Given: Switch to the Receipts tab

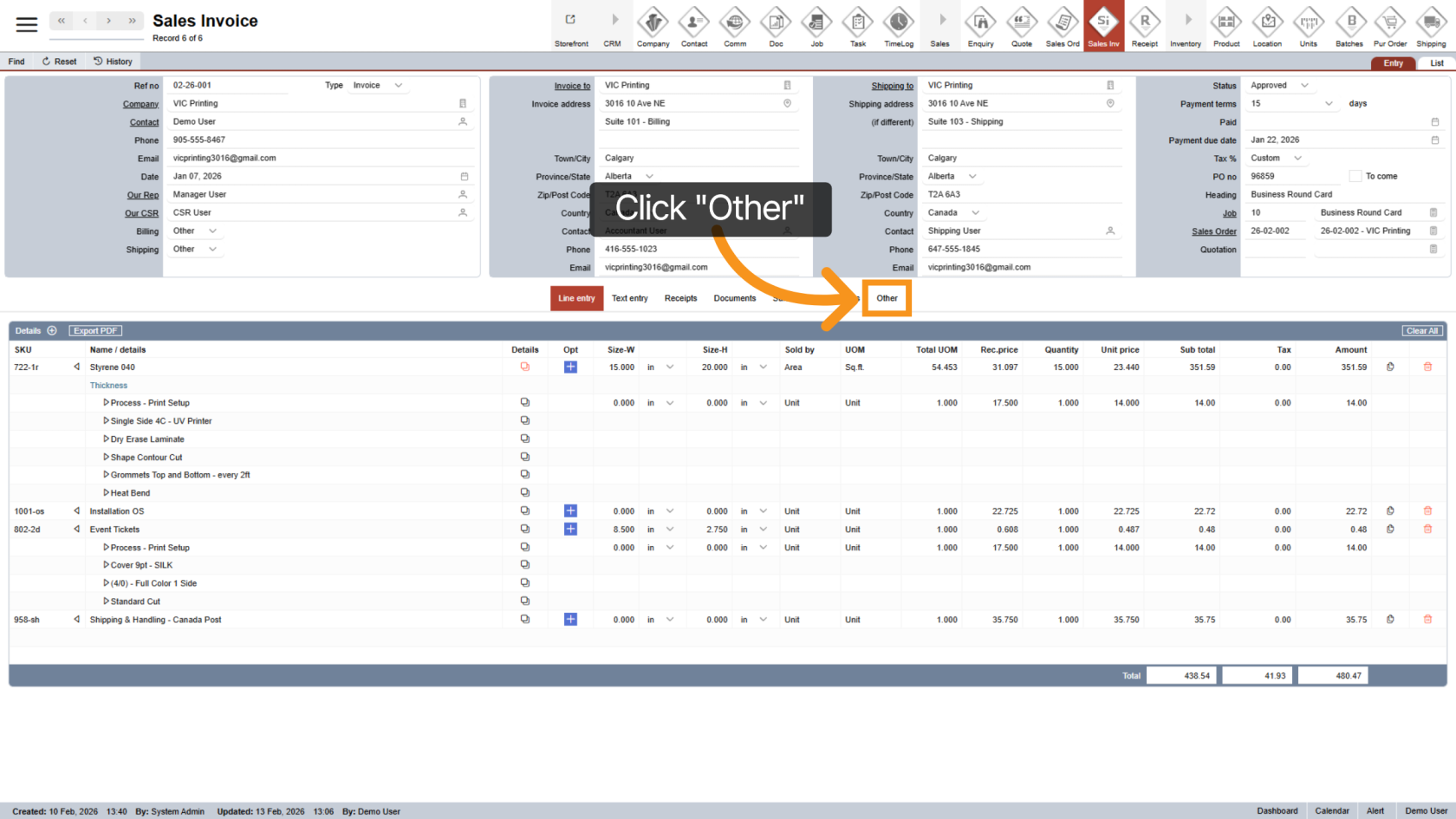Looking at the screenshot, I should 680,298.
